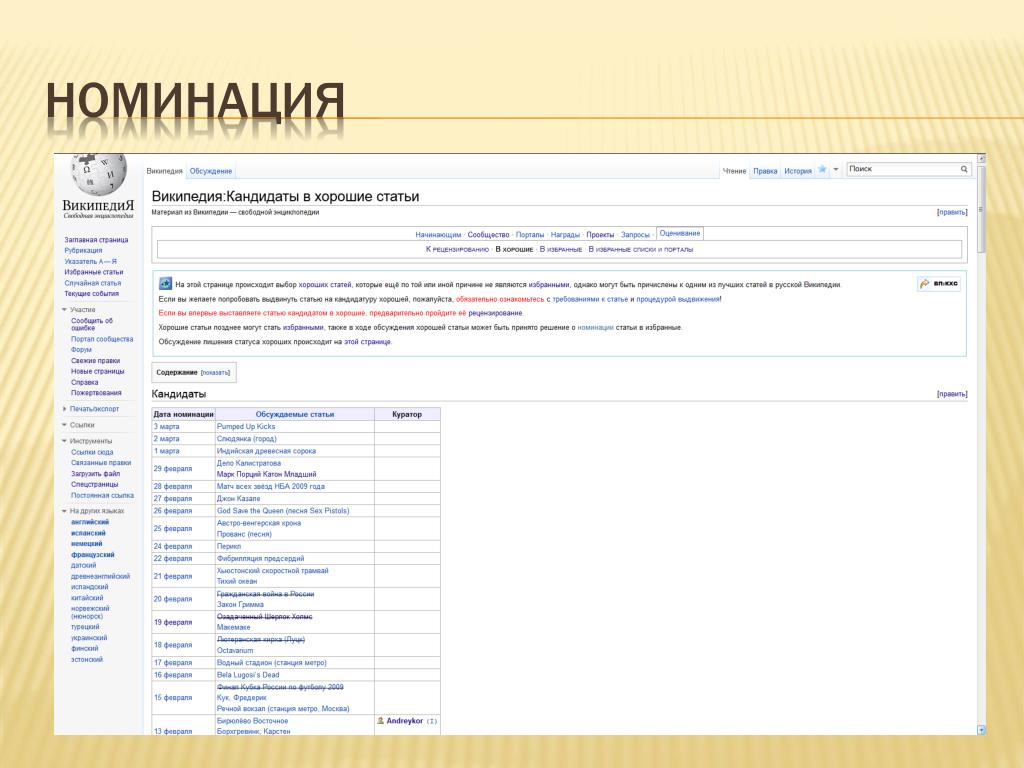Open the Порталы navigation link
Screen dimensions: 1024x768
click(x=530, y=234)
